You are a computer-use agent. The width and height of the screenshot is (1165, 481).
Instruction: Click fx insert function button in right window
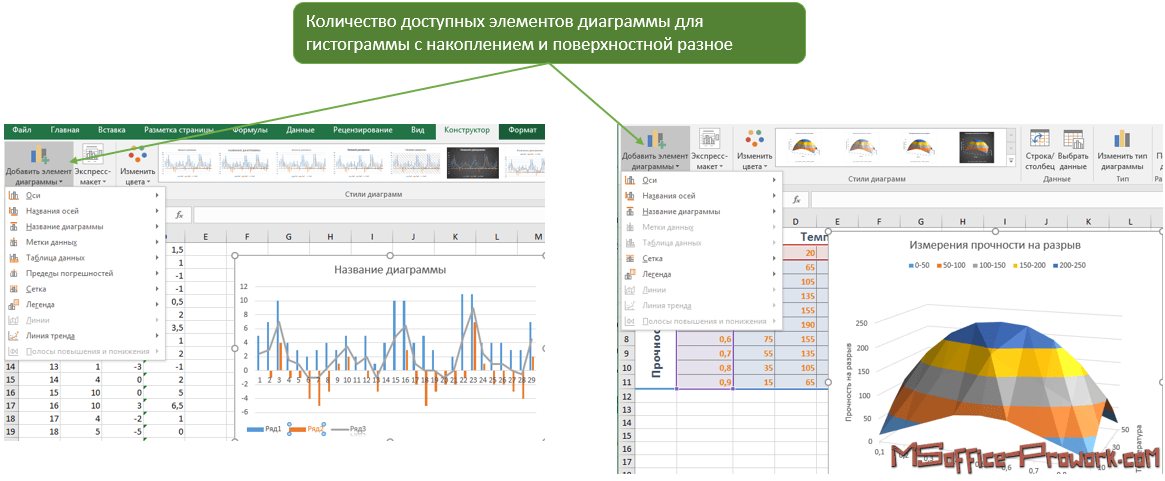[x=796, y=200]
